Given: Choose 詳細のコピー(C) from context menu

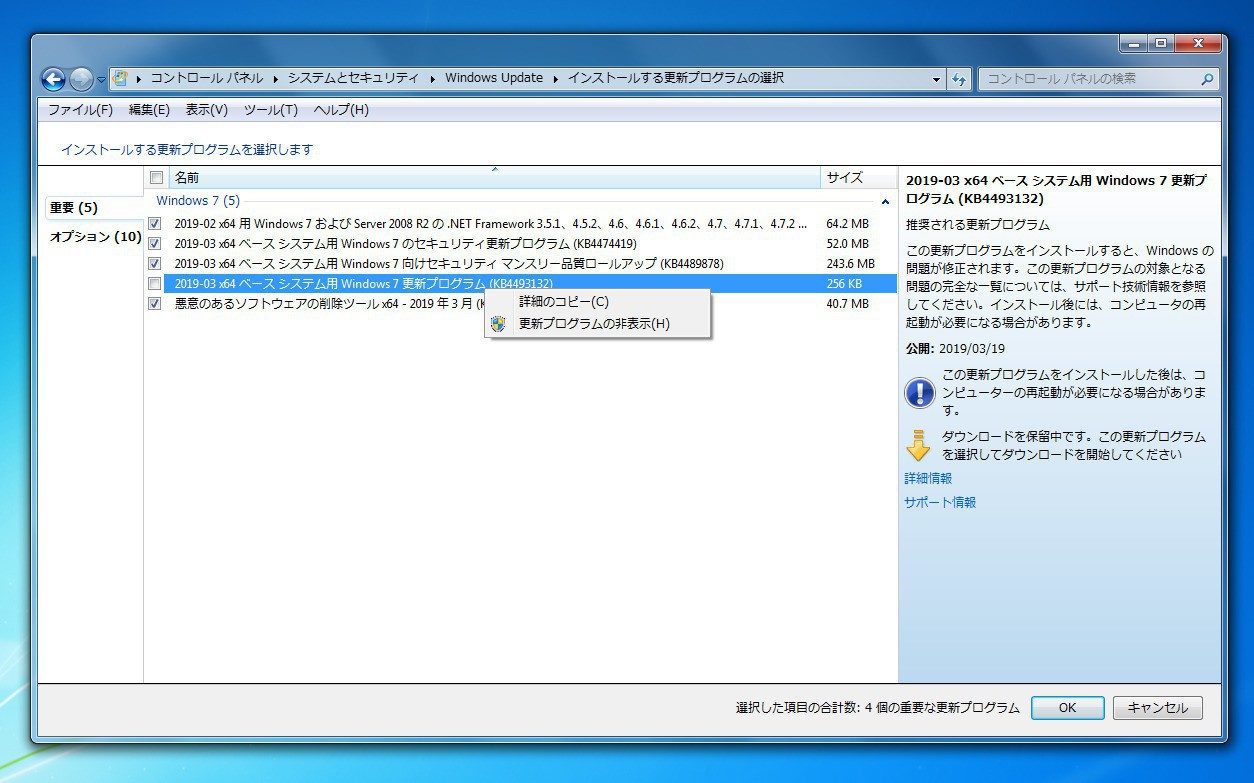Looking at the screenshot, I should point(598,302).
